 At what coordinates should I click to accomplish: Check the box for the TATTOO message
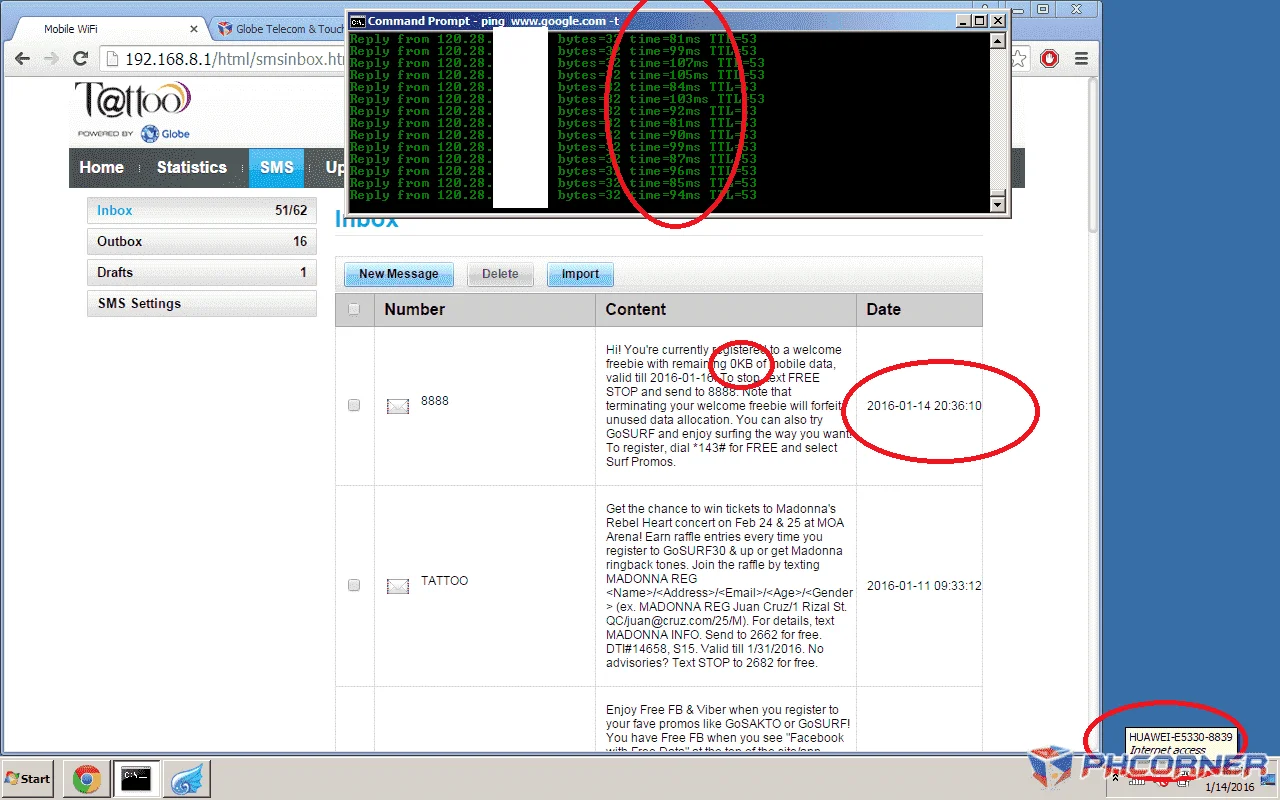click(354, 585)
